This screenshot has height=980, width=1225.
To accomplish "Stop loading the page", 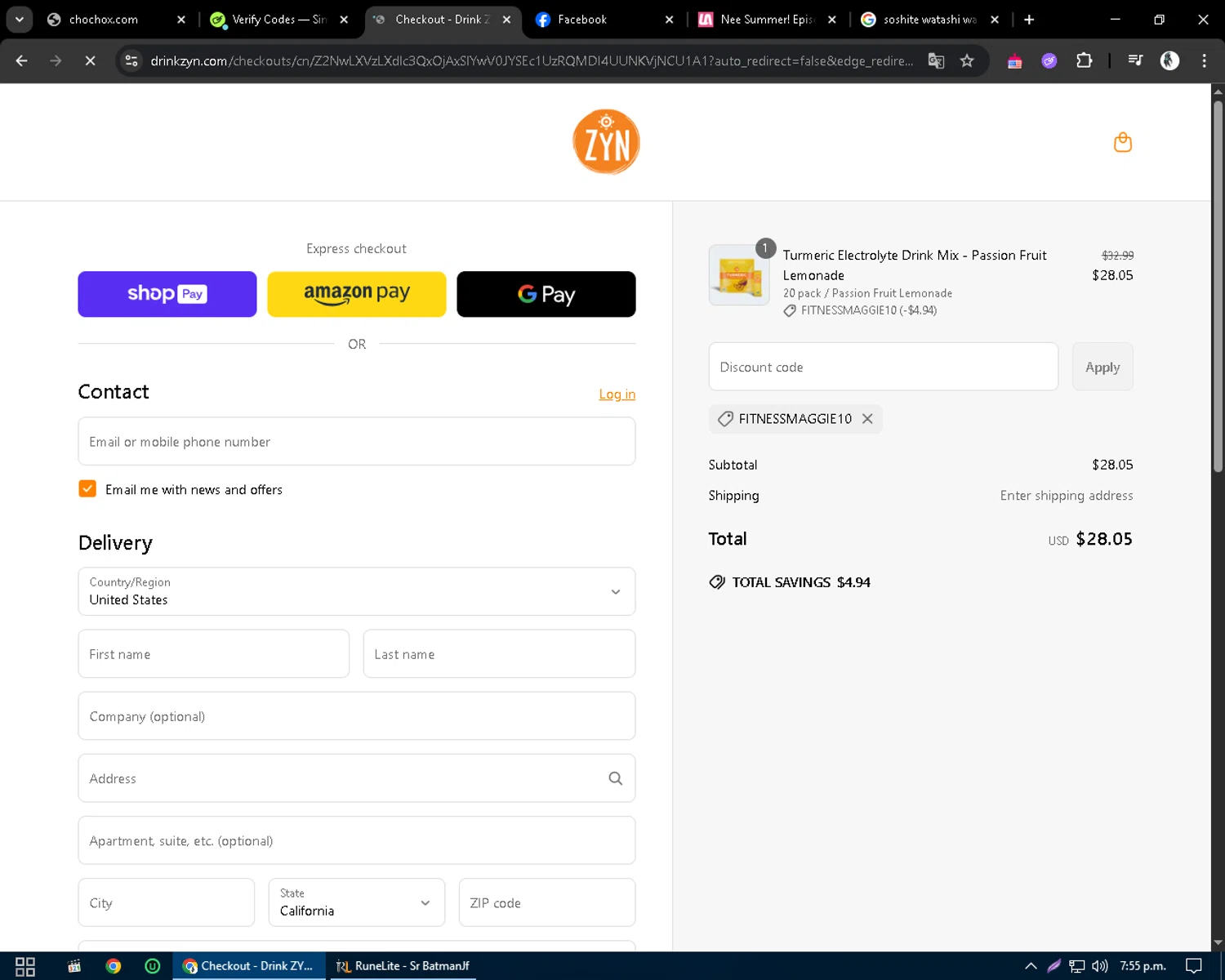I will tap(90, 60).
